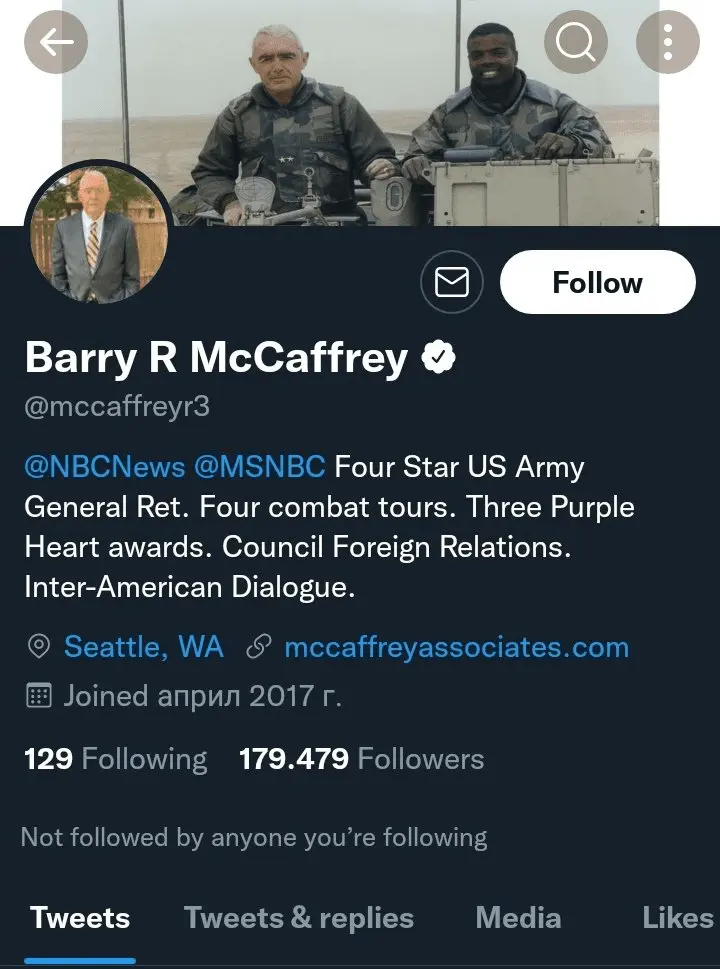Tap the calendar joined-date icon

38,696
